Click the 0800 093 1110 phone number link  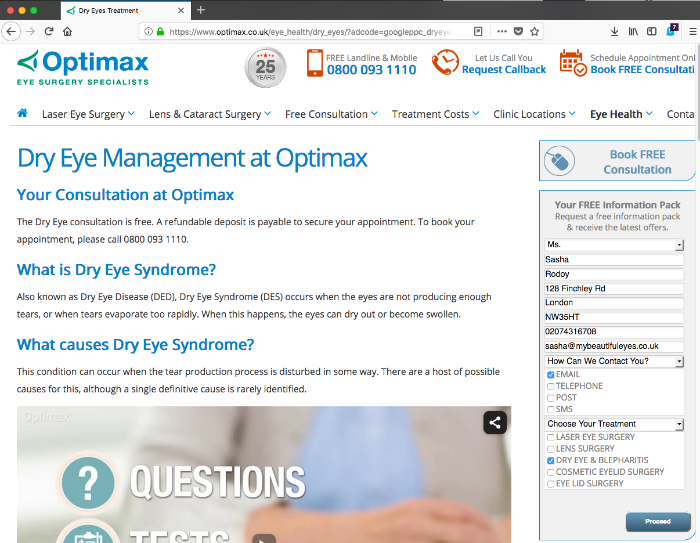[x=371, y=70]
